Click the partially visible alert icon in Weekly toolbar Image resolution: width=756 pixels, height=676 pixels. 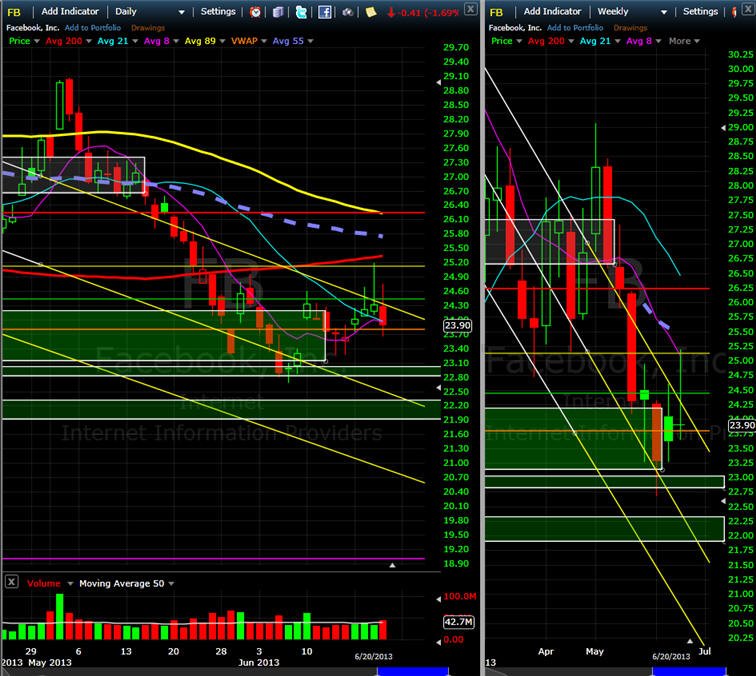coord(734,12)
